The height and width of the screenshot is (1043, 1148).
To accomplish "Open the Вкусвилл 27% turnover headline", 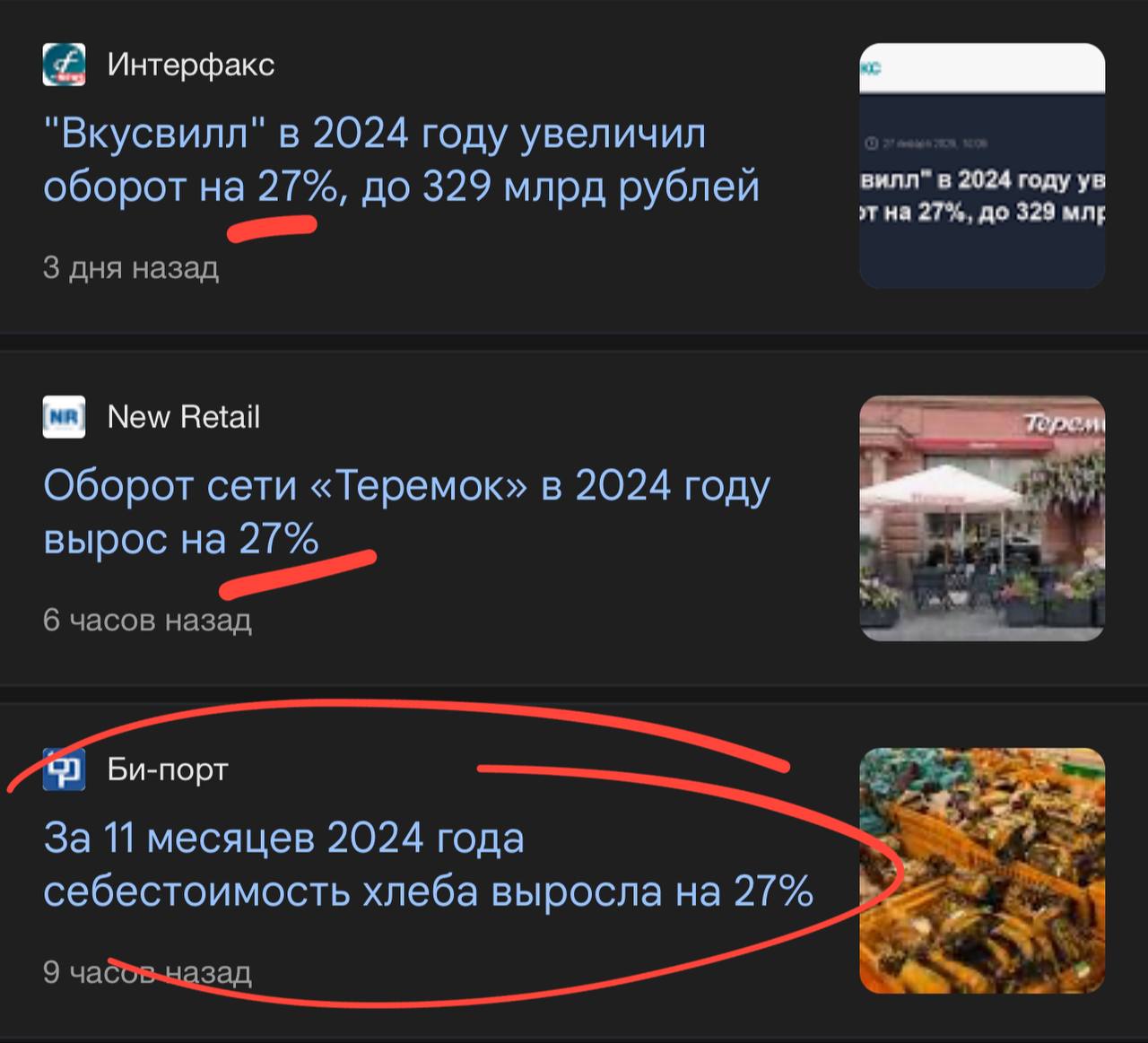I will point(402,161).
